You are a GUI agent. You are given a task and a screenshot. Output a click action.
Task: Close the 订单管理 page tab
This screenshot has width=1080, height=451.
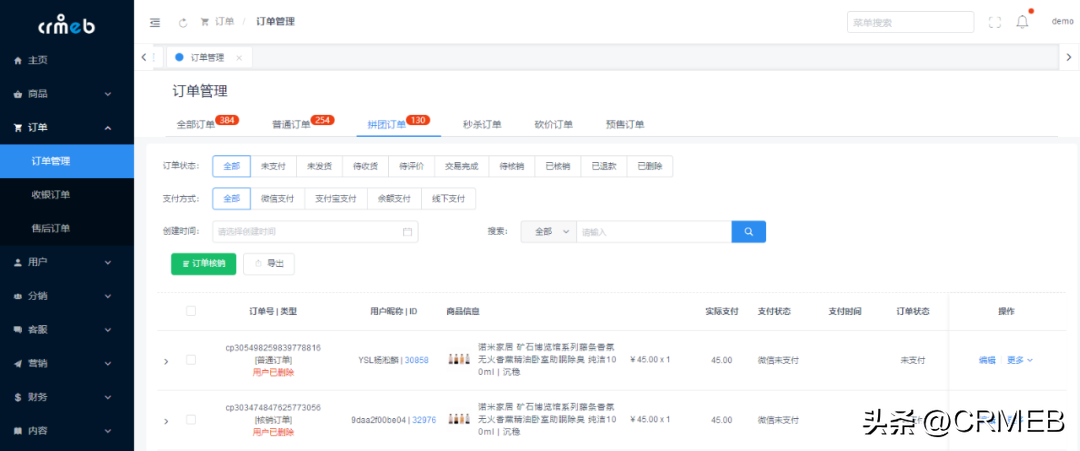point(238,58)
